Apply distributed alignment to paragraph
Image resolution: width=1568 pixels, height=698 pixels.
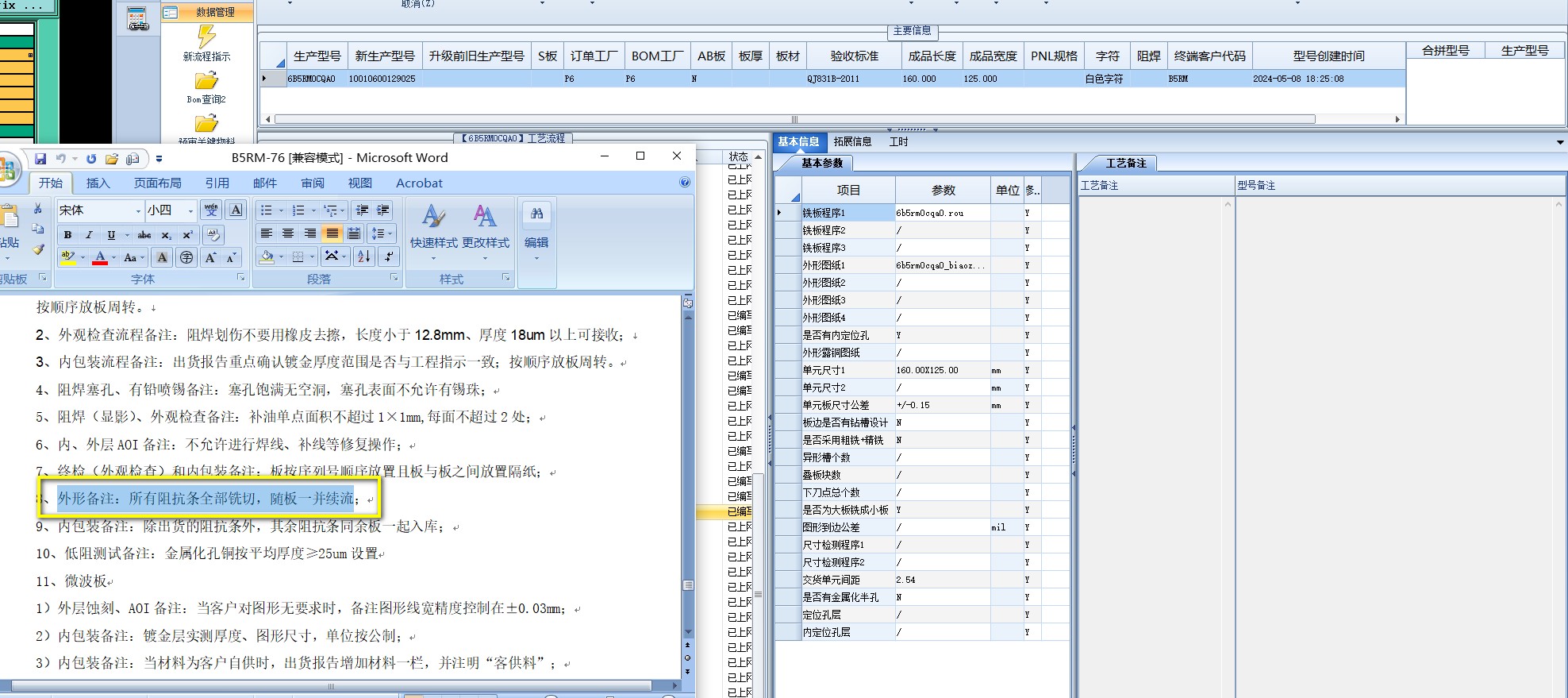click(x=354, y=233)
